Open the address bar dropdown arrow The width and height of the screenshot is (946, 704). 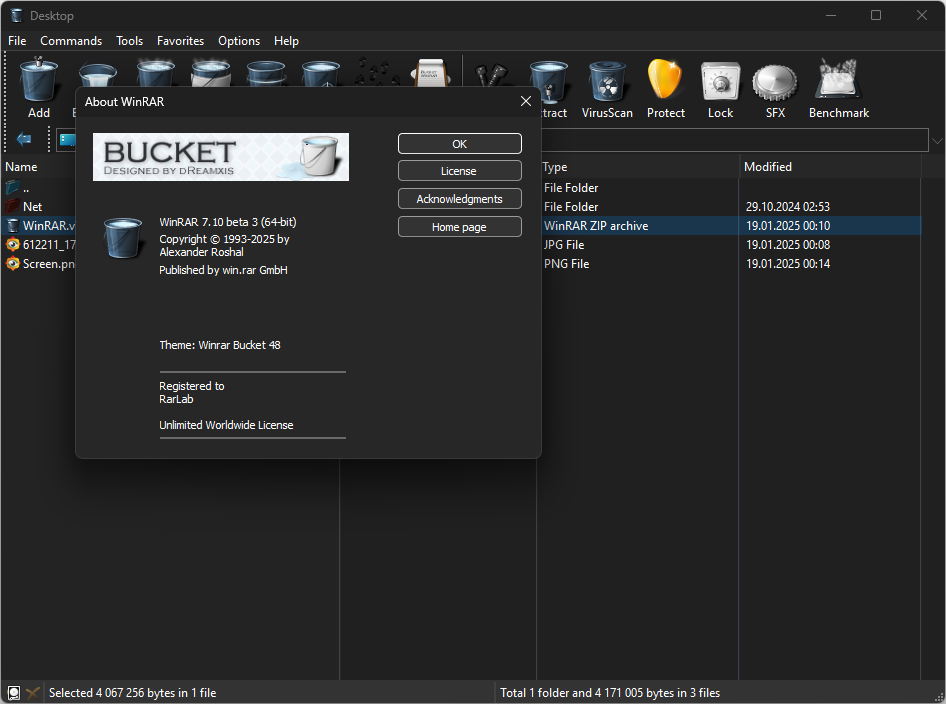click(x=937, y=141)
